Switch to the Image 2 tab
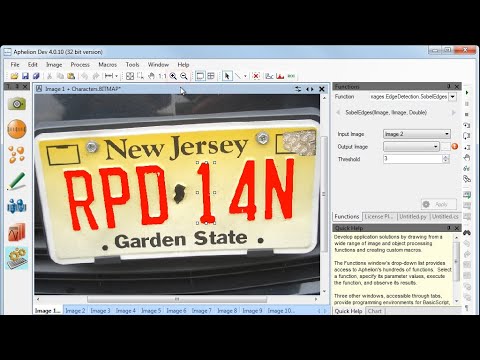480x360 pixels. point(75,311)
